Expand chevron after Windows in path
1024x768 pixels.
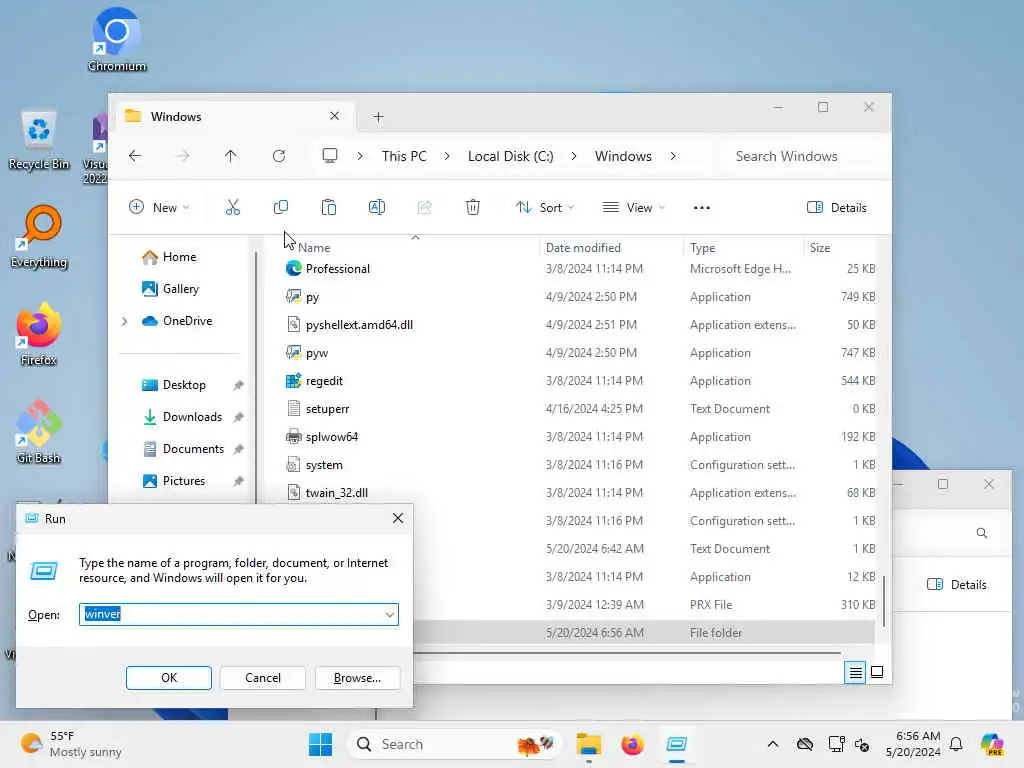click(673, 156)
